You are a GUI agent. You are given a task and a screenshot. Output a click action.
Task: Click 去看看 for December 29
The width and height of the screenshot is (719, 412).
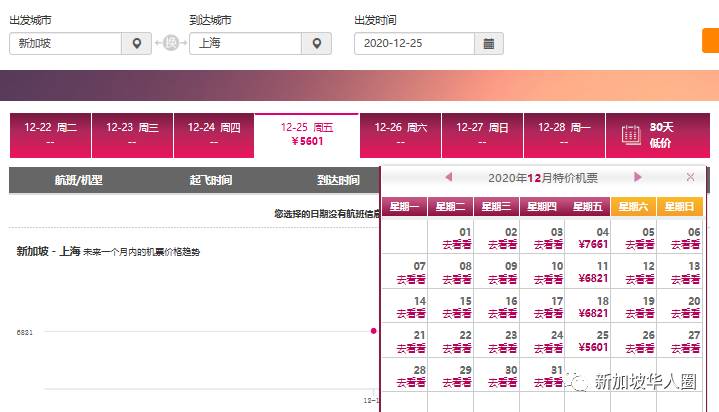point(456,382)
